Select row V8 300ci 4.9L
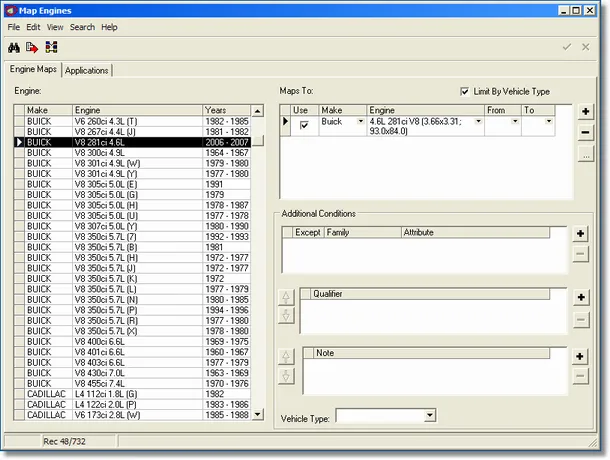 132,153
